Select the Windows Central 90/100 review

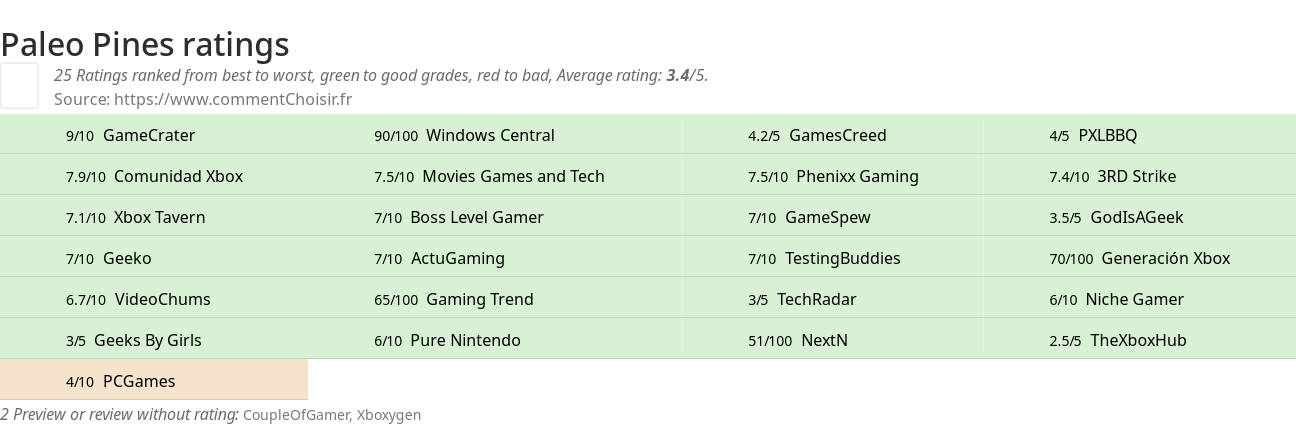(464, 135)
